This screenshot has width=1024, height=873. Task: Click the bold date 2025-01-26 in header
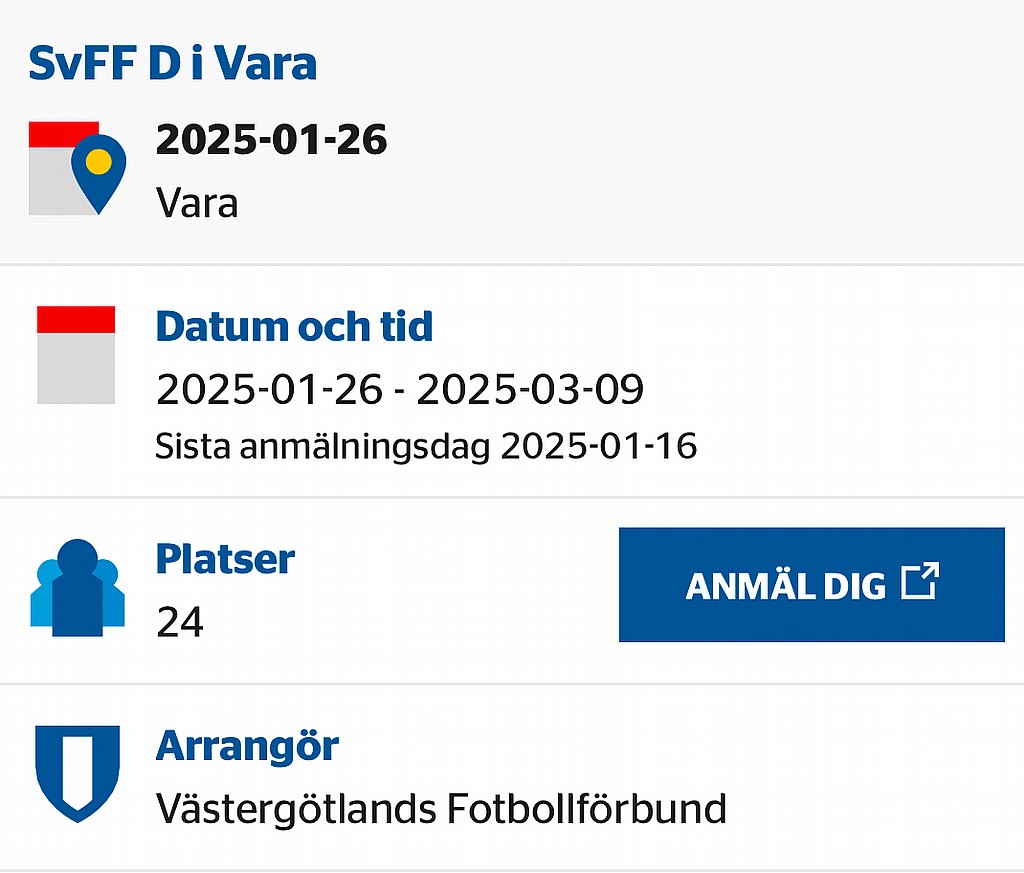click(x=271, y=139)
